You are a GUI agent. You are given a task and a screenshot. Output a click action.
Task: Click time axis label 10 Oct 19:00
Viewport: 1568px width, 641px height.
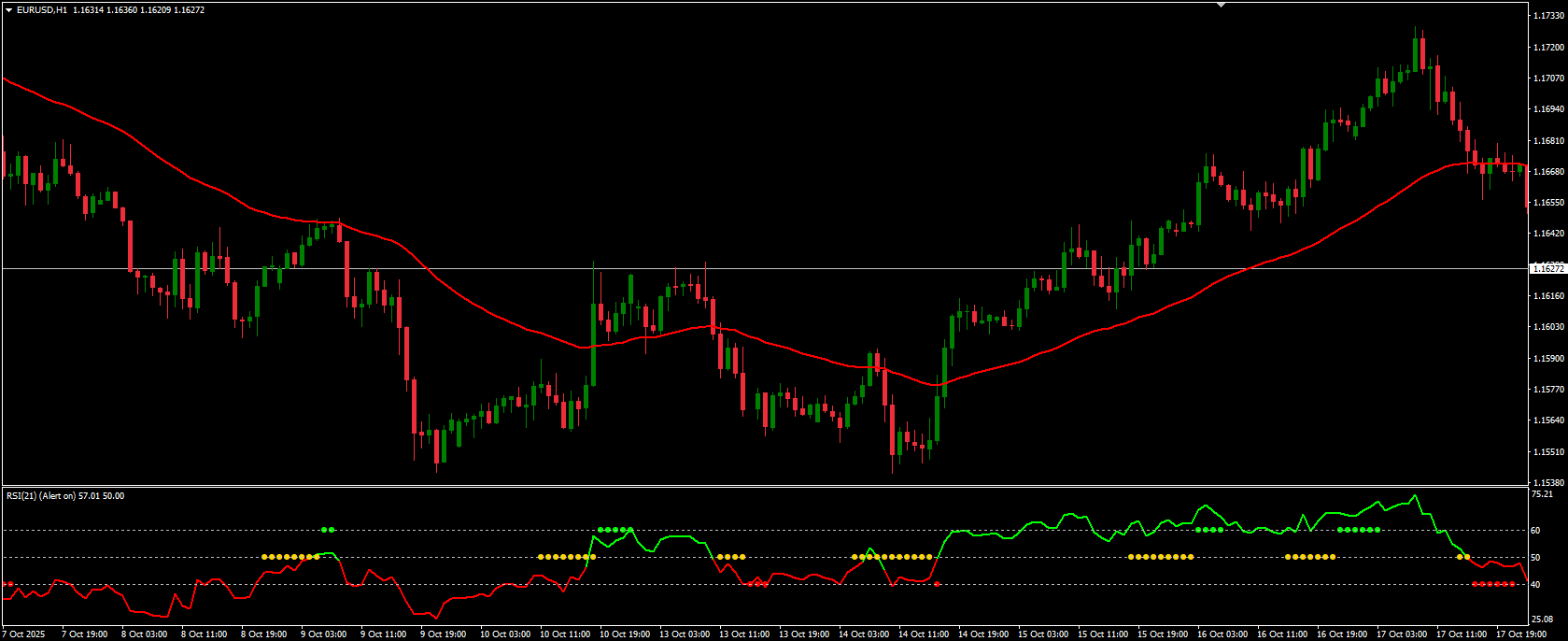[625, 634]
